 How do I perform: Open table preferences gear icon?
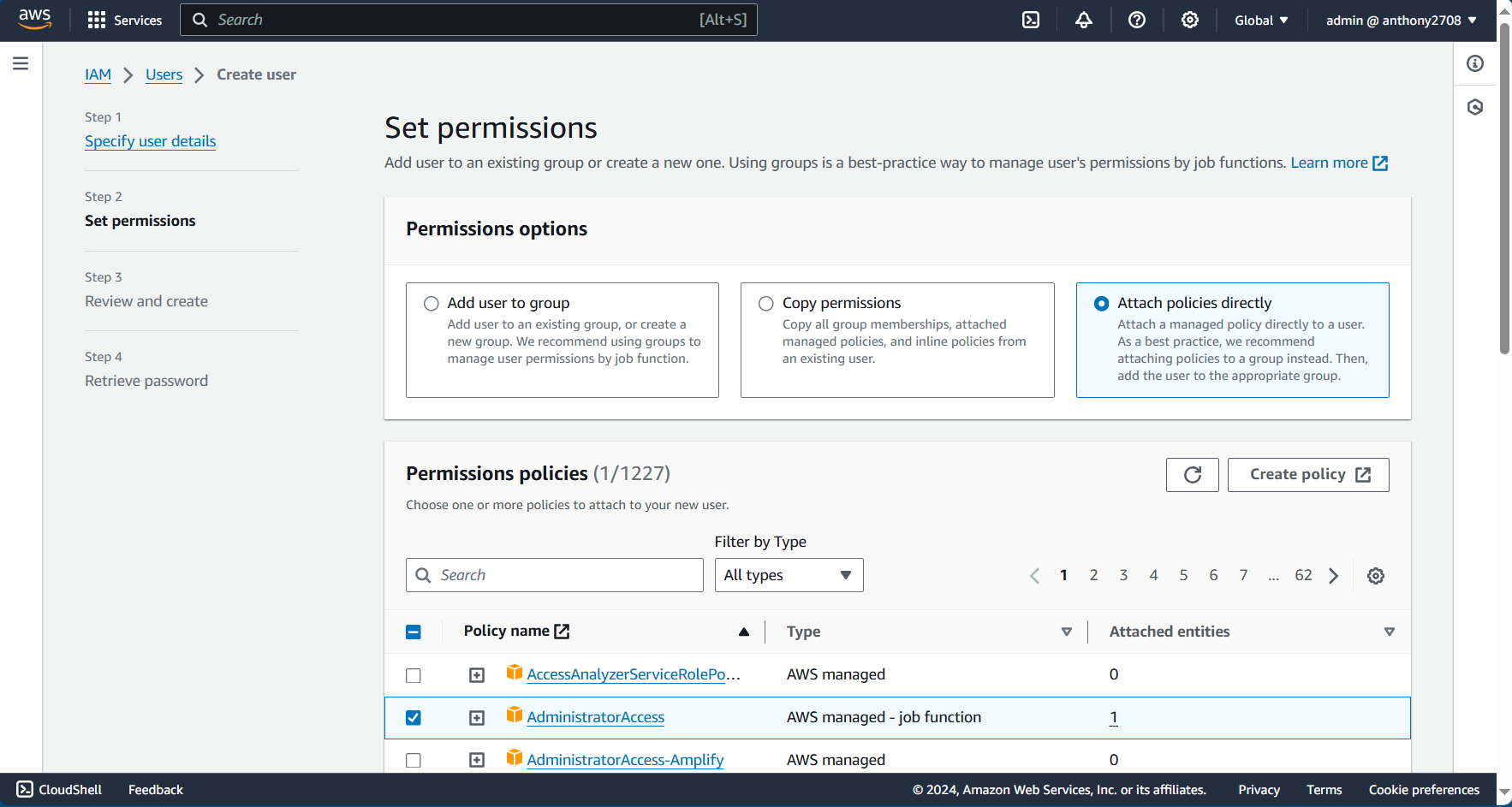click(x=1376, y=576)
